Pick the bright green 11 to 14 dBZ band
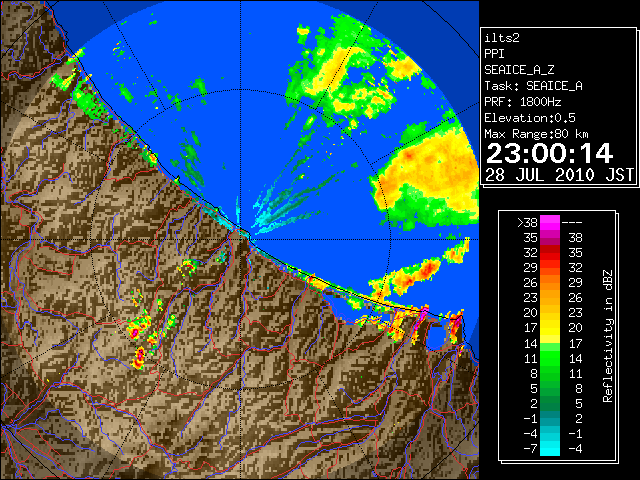640x480 pixels. click(550, 358)
